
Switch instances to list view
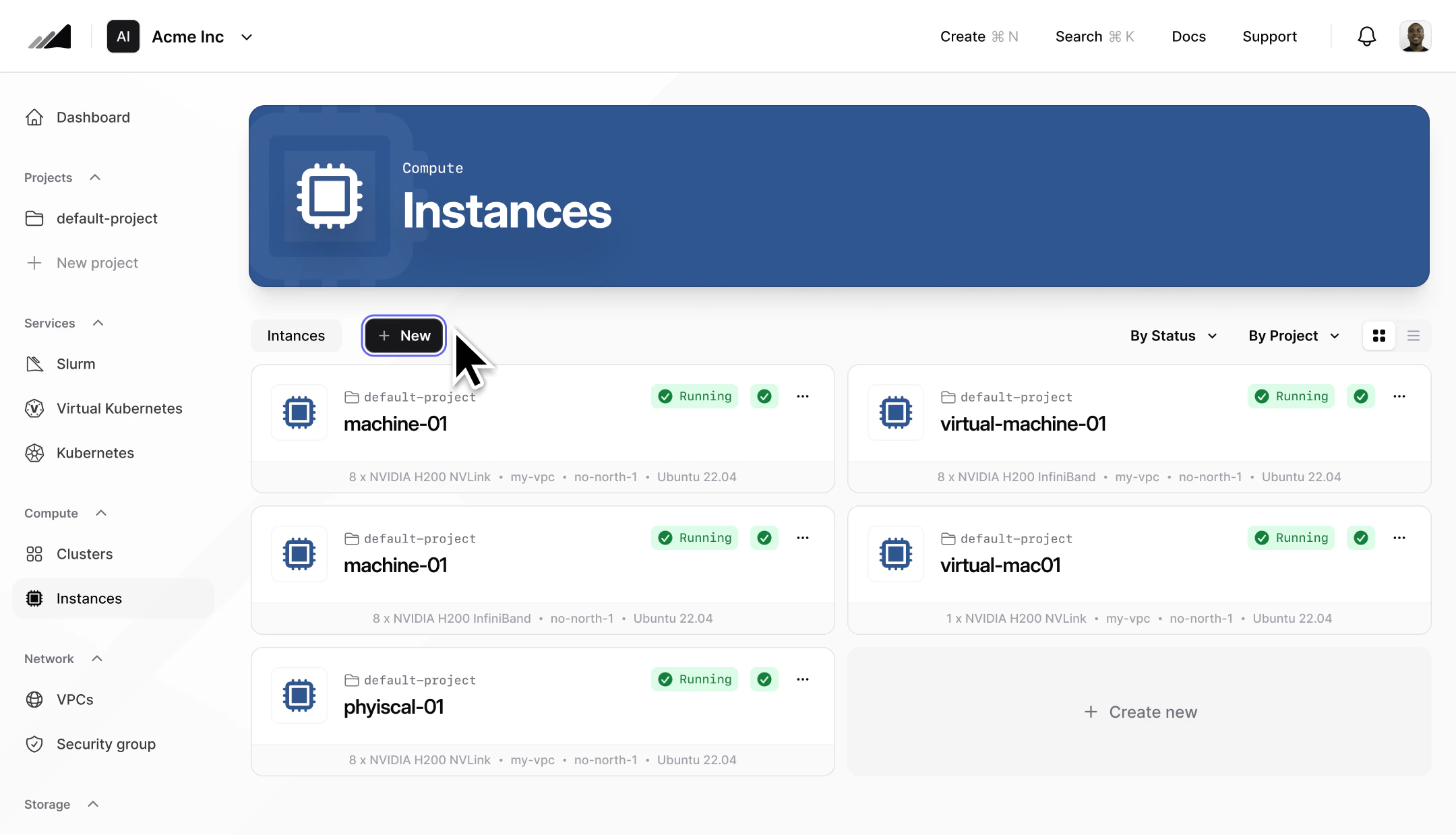coord(1414,335)
